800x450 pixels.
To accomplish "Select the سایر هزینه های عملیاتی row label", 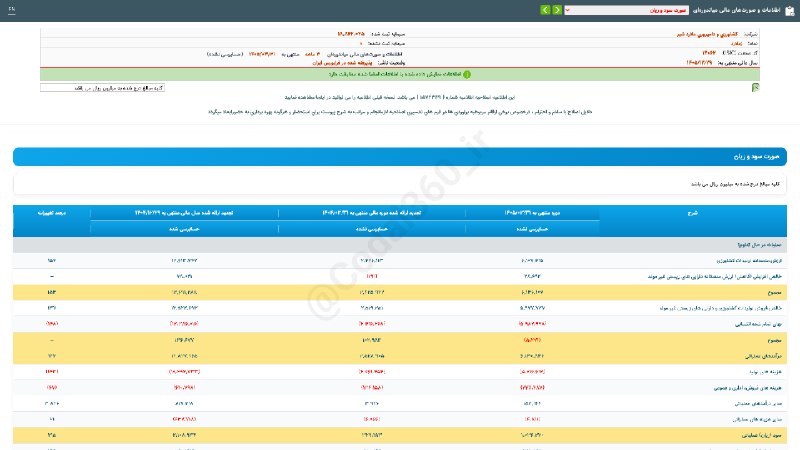I will [757, 419].
